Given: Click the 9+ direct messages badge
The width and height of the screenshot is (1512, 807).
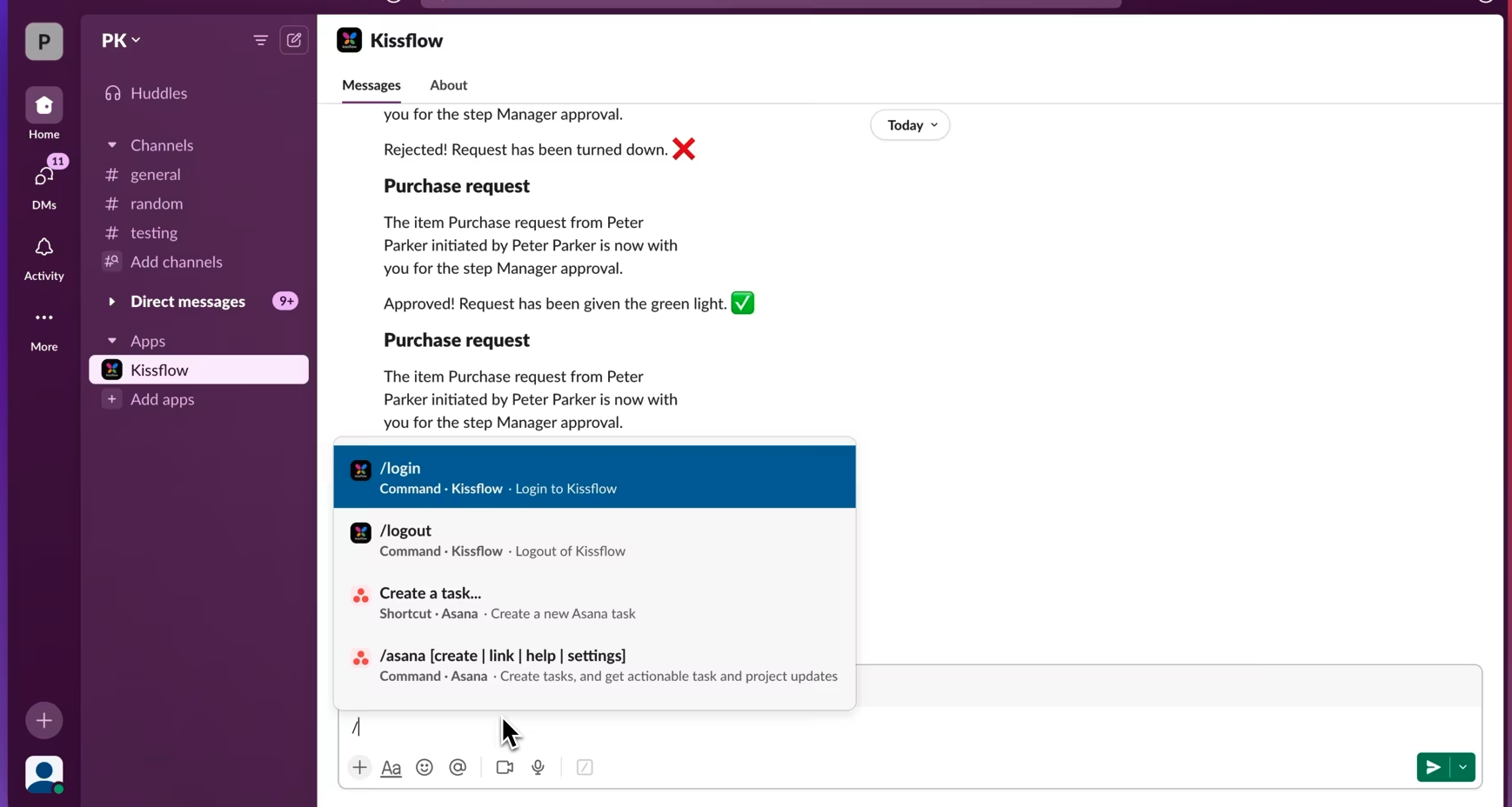Looking at the screenshot, I should pos(285,301).
